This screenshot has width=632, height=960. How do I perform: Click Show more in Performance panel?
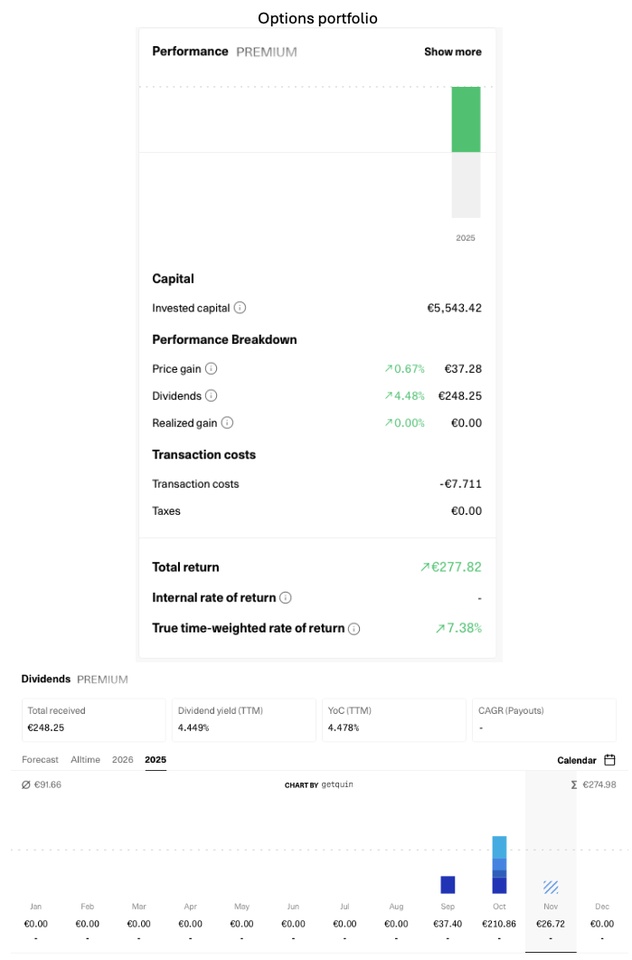(452, 52)
